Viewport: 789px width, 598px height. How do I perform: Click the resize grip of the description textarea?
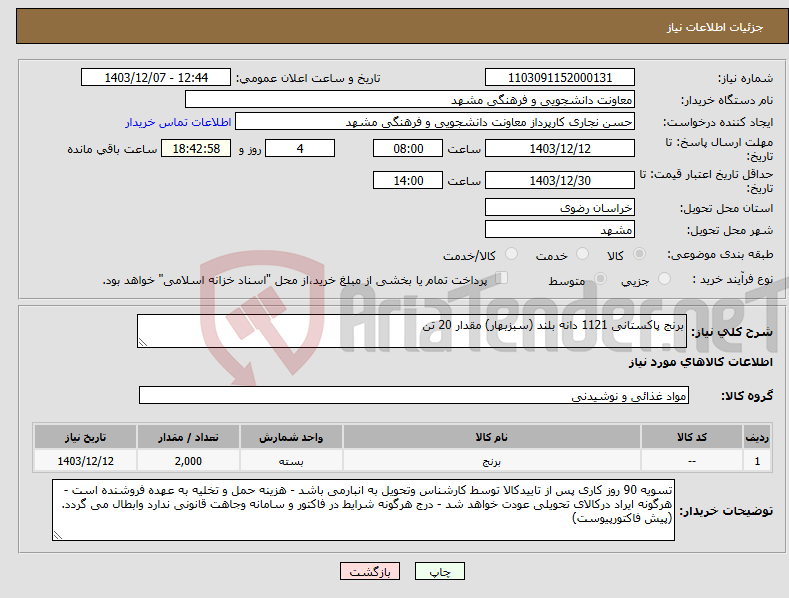coord(143,342)
